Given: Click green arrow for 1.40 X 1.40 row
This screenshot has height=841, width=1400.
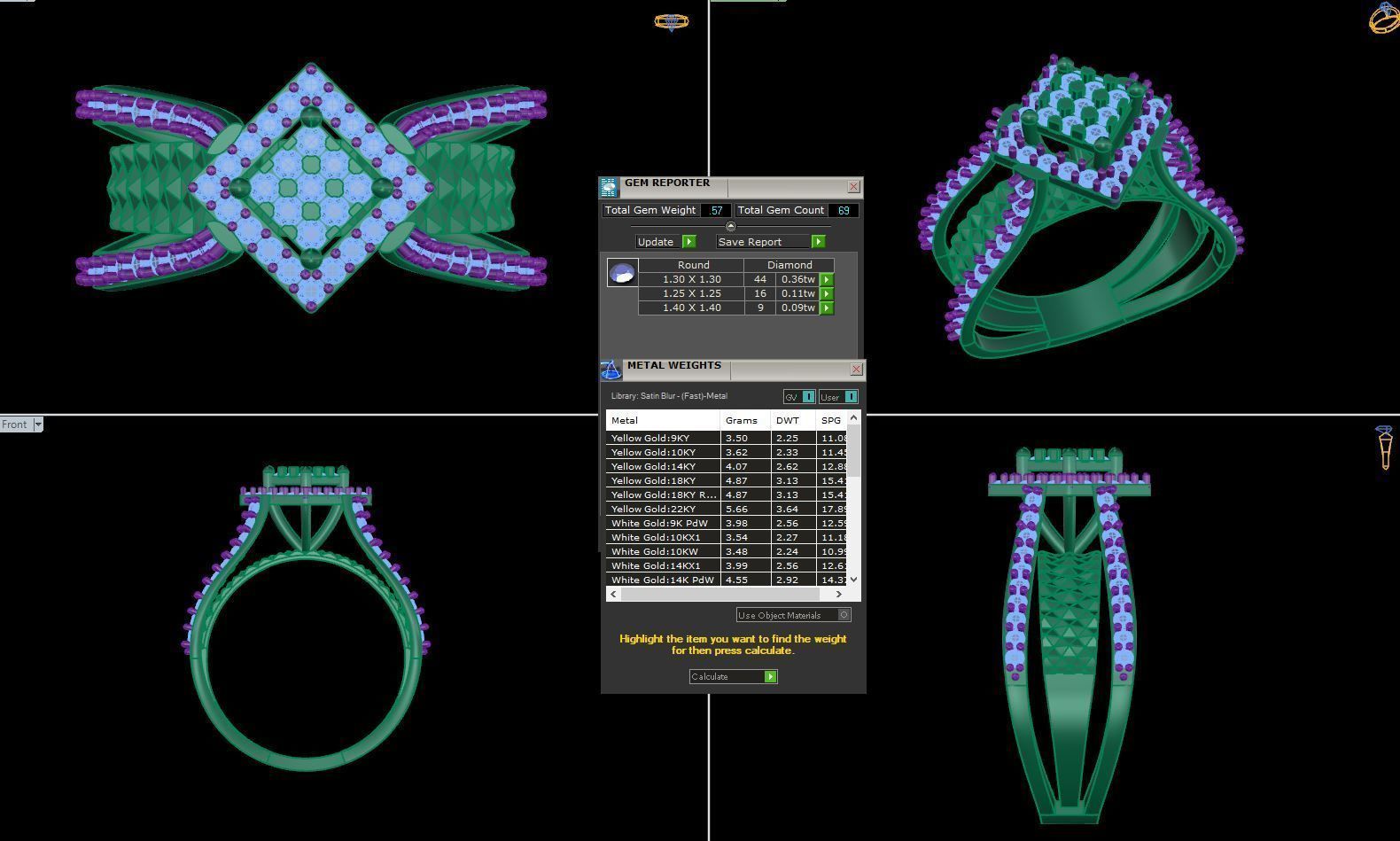Looking at the screenshot, I should [x=827, y=308].
